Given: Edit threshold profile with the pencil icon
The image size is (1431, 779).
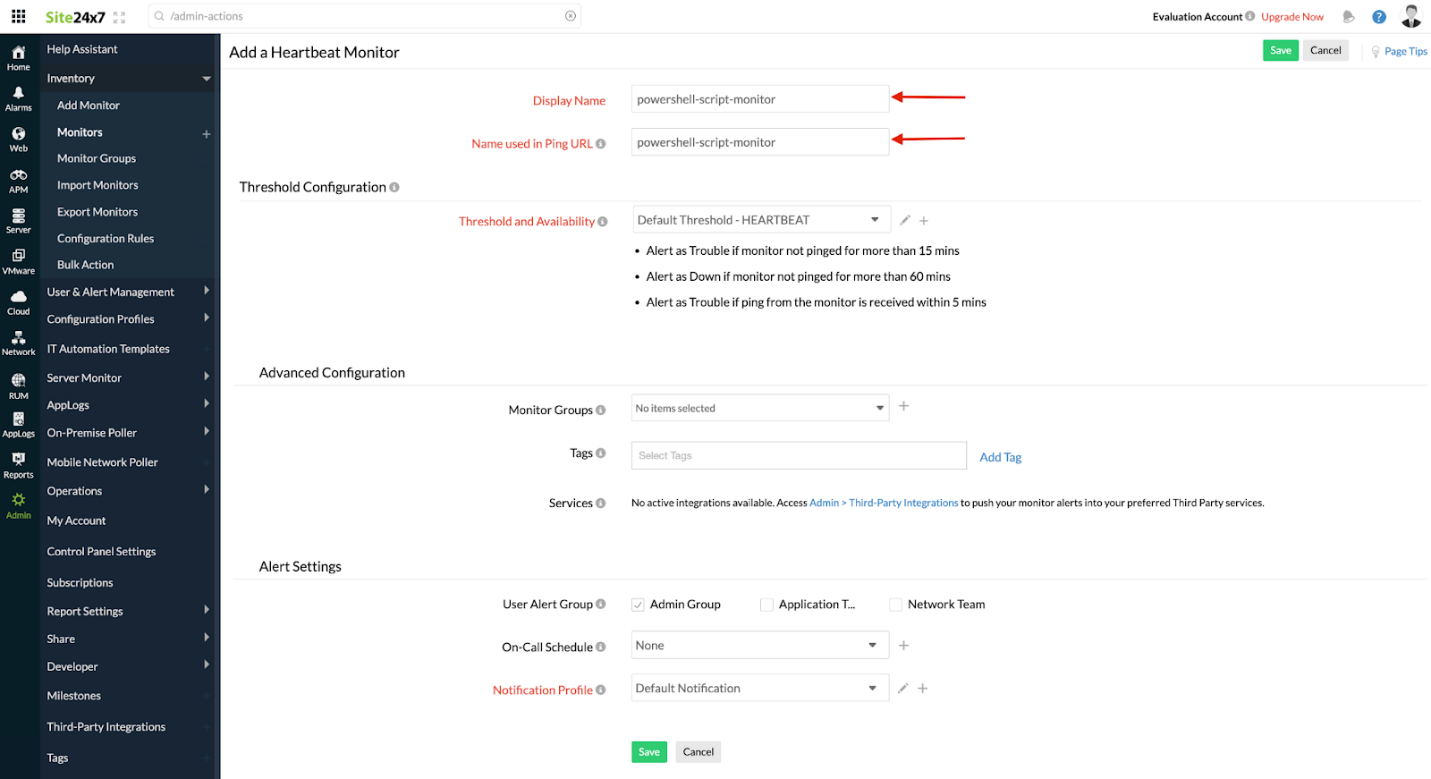Looking at the screenshot, I should click(905, 220).
